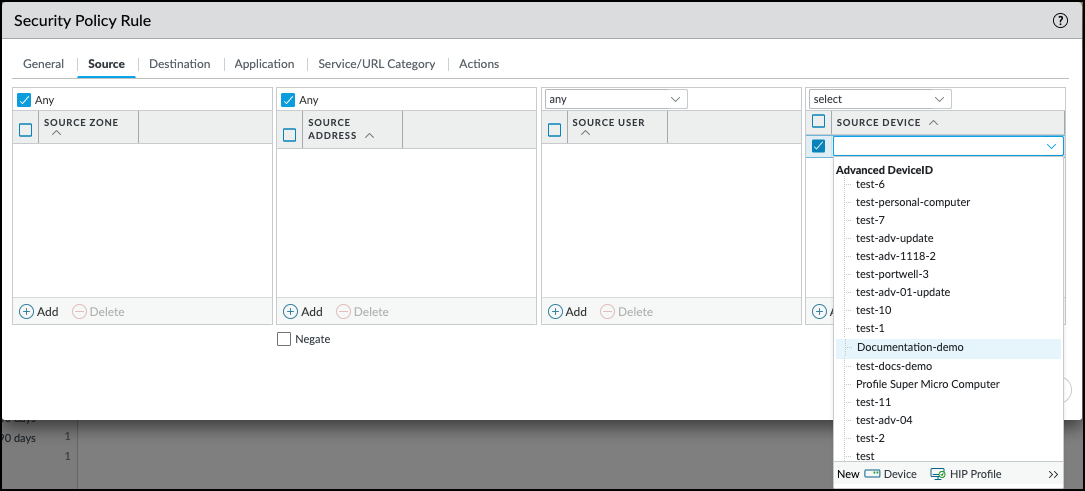
Task: Uncheck Any for source address
Action: pos(289,100)
